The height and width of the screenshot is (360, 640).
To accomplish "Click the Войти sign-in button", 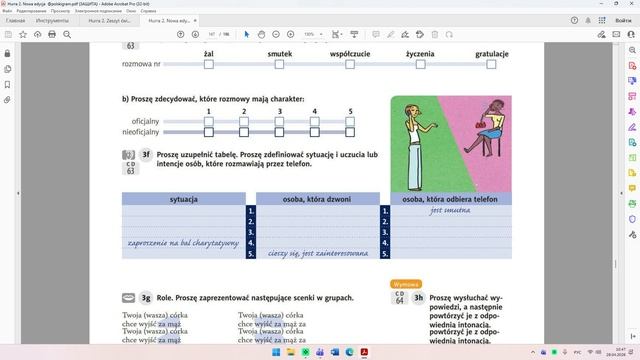I will click(x=623, y=20).
